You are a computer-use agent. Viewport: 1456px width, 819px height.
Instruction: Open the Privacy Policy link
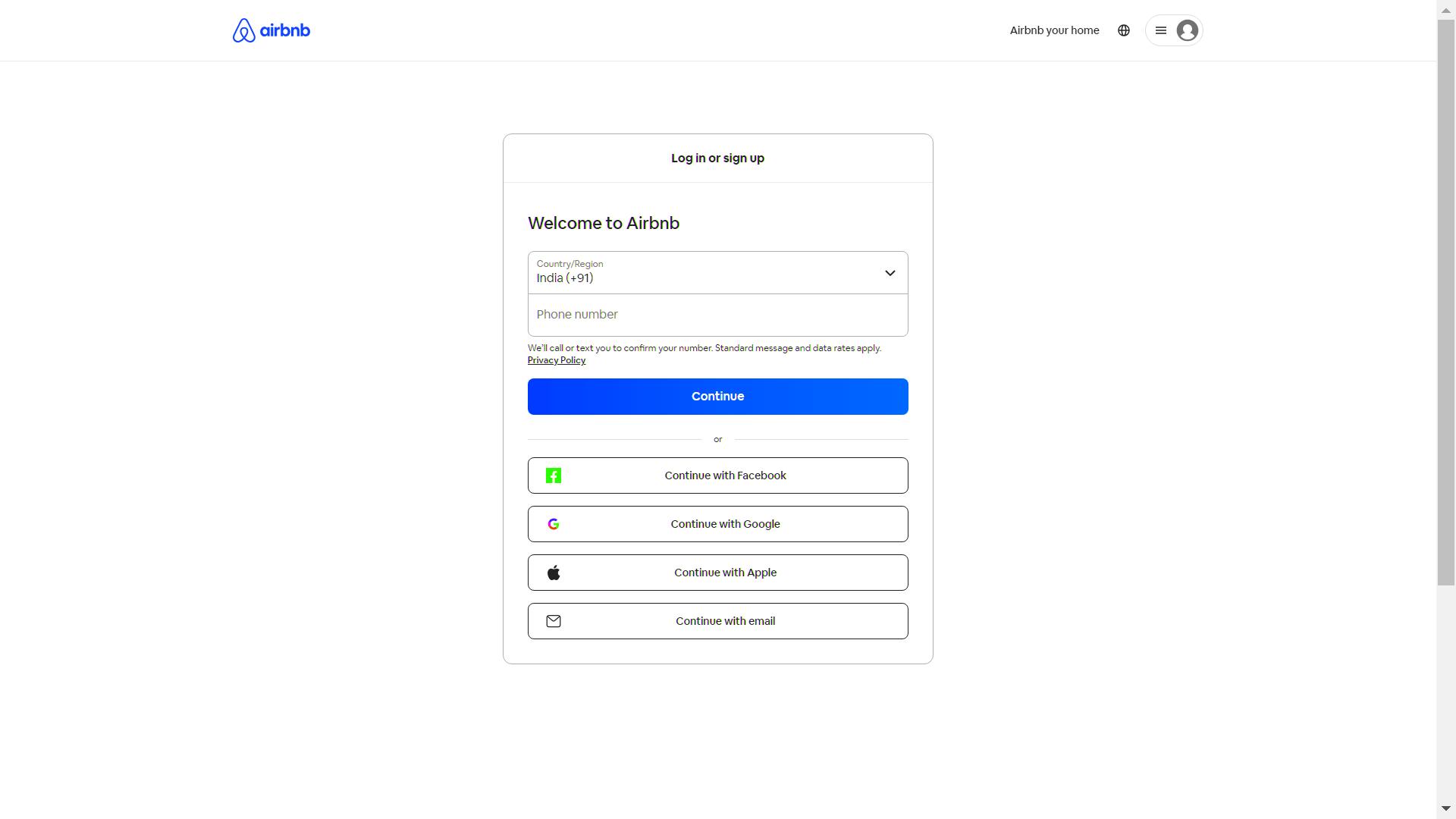tap(557, 360)
